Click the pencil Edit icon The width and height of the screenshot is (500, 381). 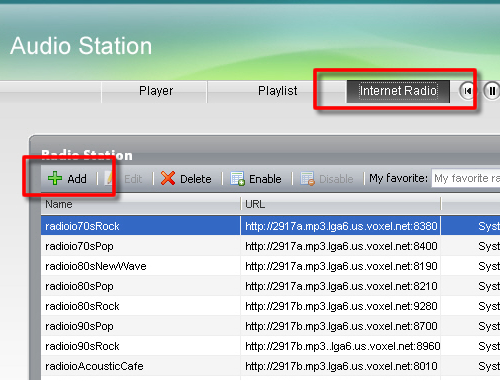tap(109, 178)
